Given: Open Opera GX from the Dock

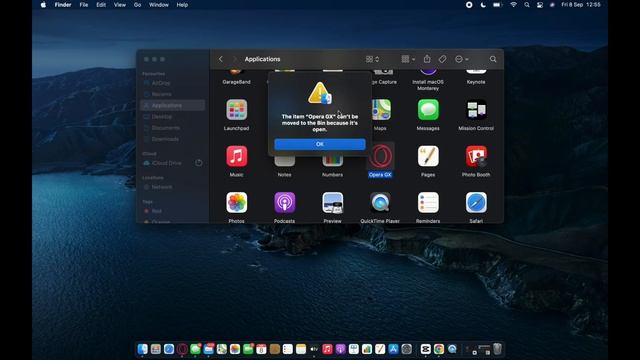Looking at the screenshot, I should click(x=182, y=349).
